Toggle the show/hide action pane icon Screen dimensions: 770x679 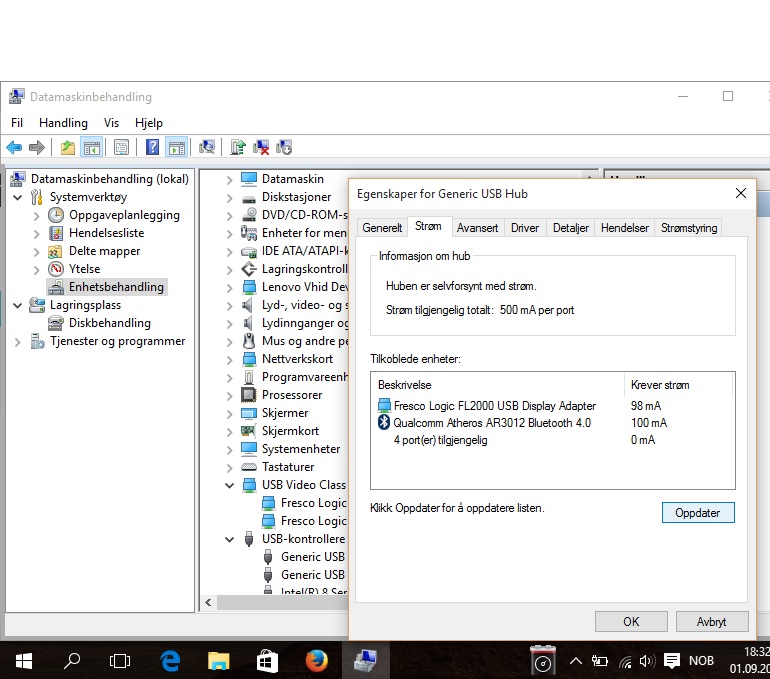click(x=177, y=147)
